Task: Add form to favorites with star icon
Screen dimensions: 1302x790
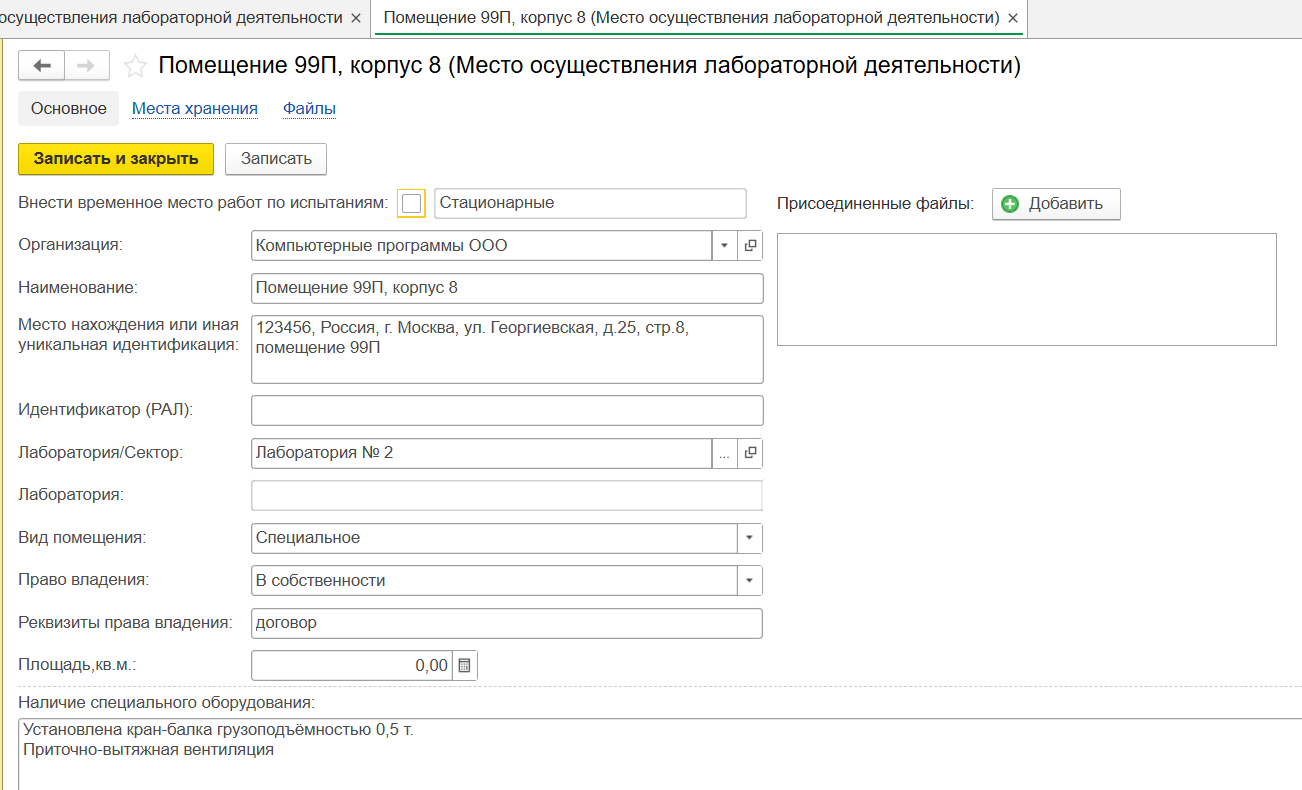Action: pyautogui.click(x=134, y=67)
